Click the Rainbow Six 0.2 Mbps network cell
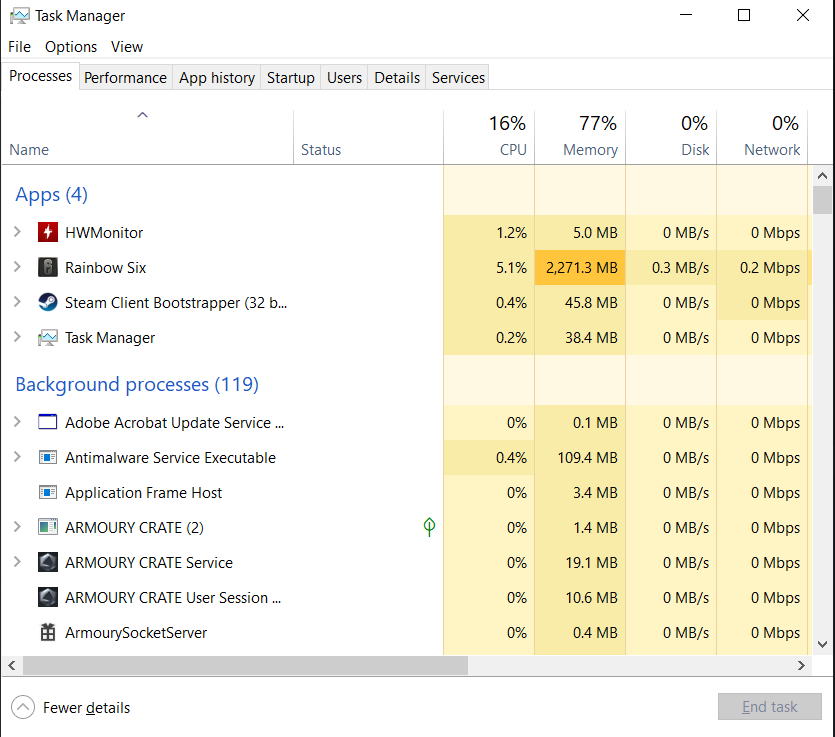The image size is (835, 737). (764, 267)
